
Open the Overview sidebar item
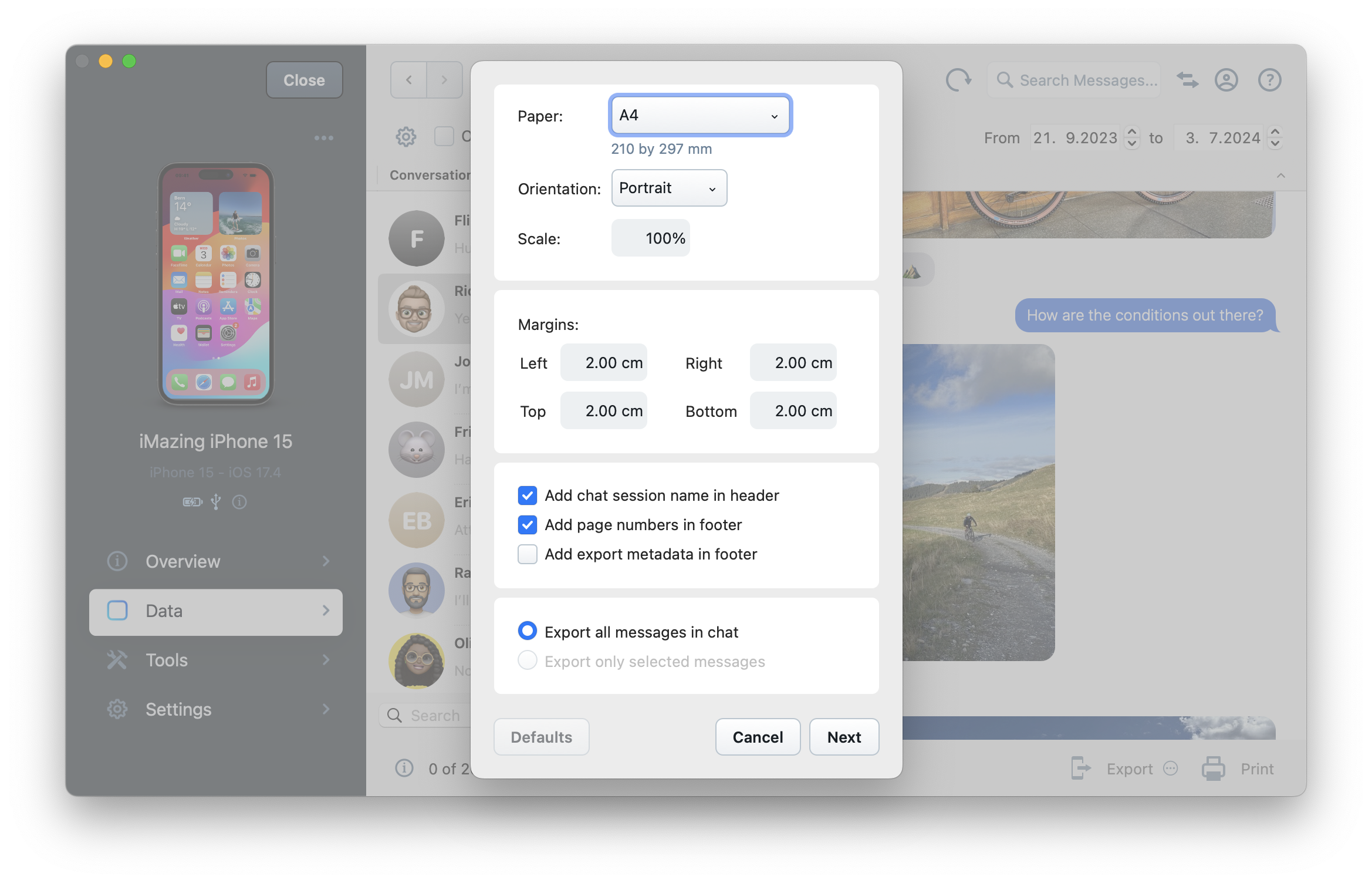[x=216, y=561]
